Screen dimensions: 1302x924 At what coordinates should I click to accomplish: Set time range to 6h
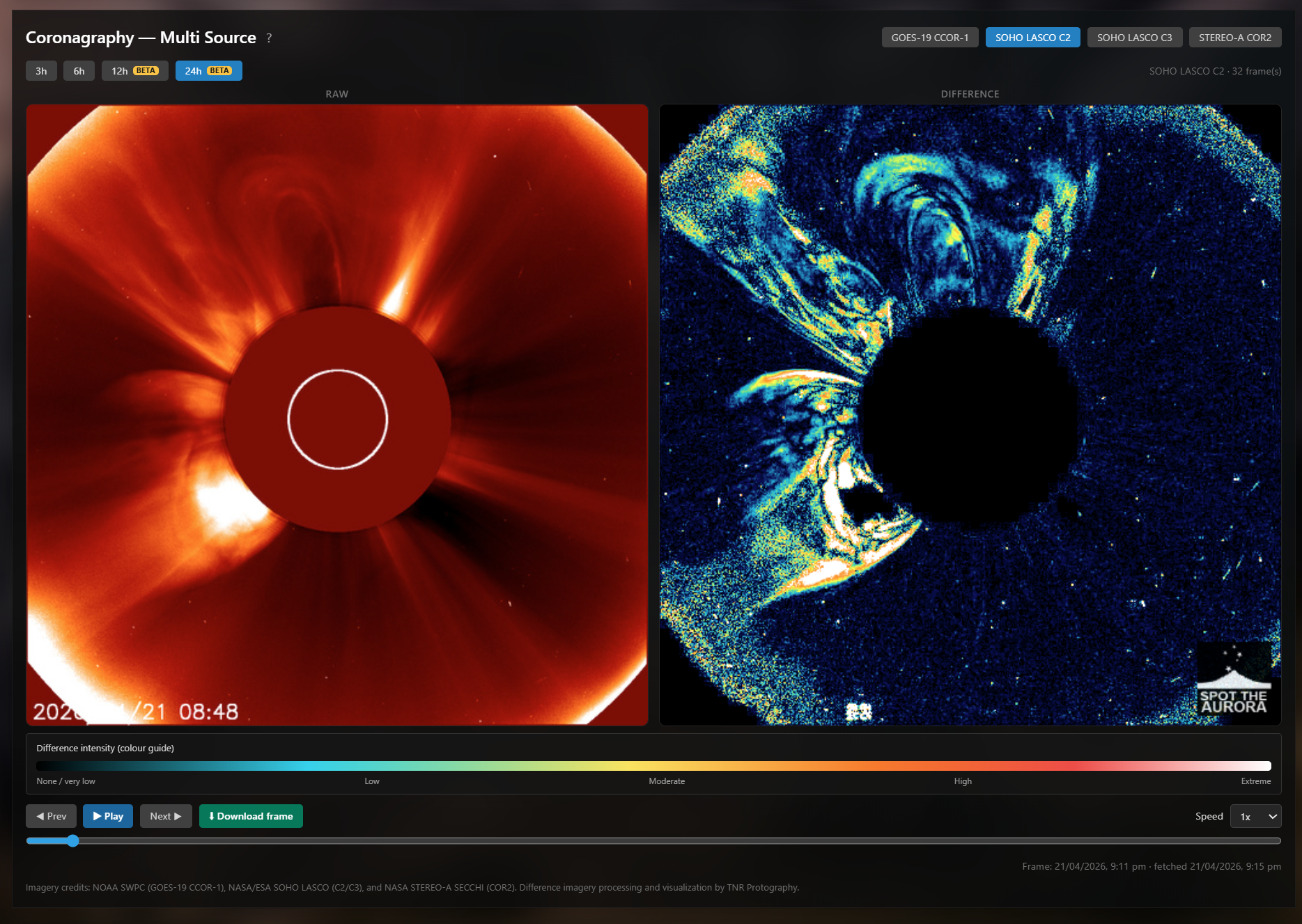79,71
